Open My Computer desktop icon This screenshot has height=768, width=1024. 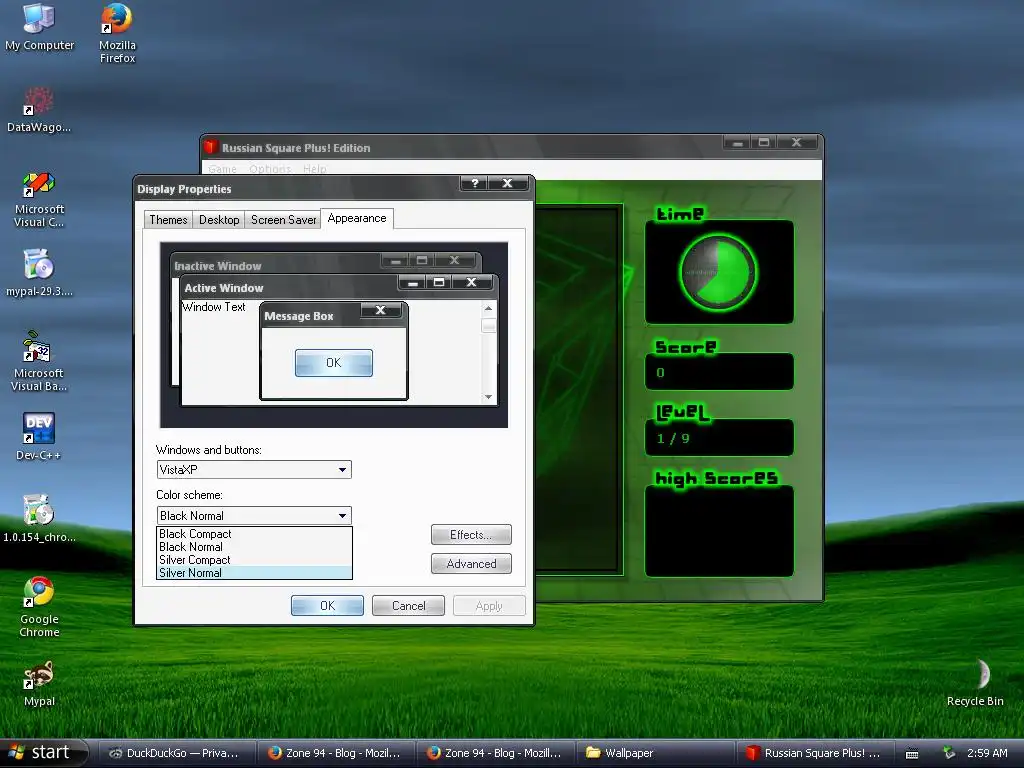[39, 27]
